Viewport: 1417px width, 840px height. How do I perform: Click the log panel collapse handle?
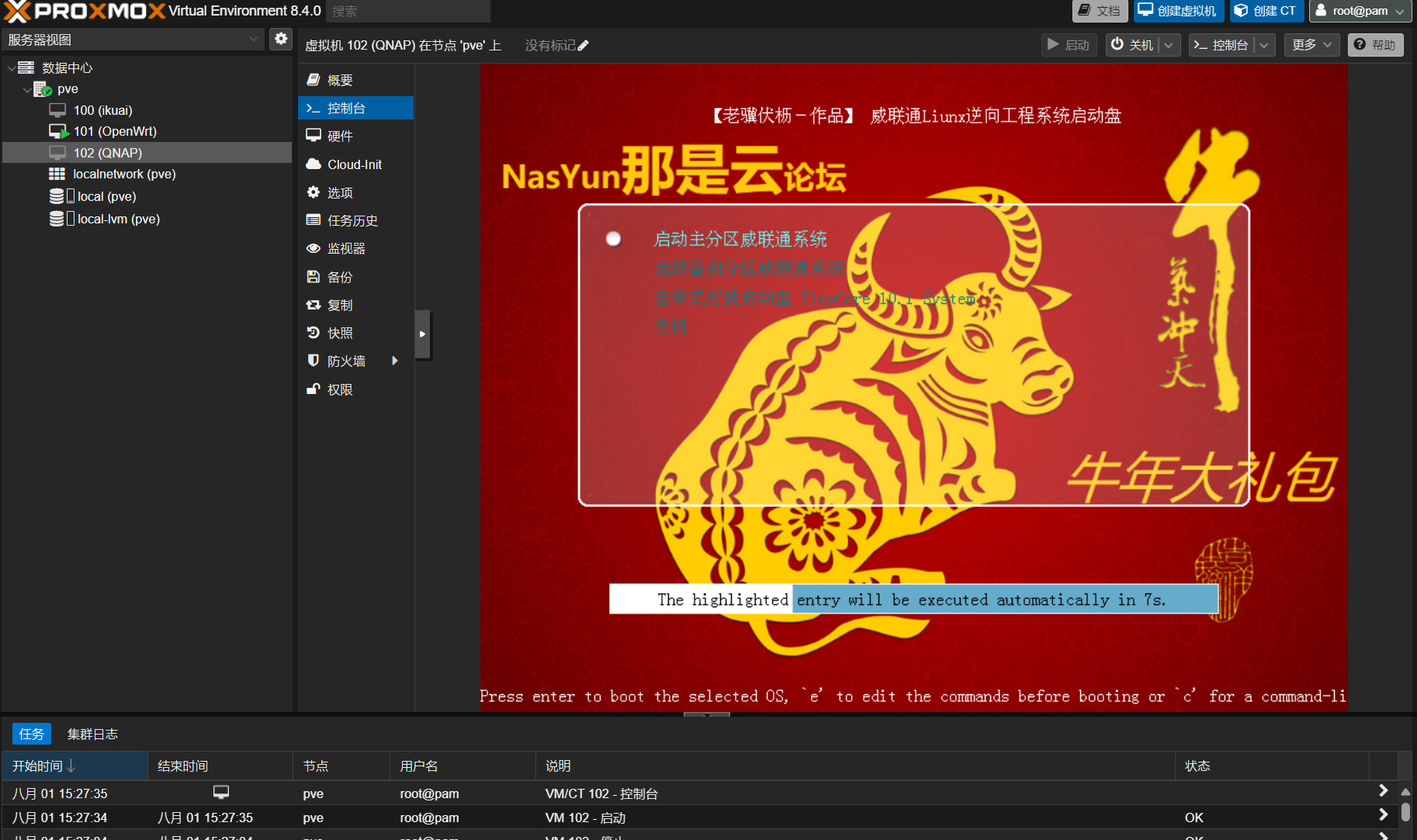click(x=706, y=714)
